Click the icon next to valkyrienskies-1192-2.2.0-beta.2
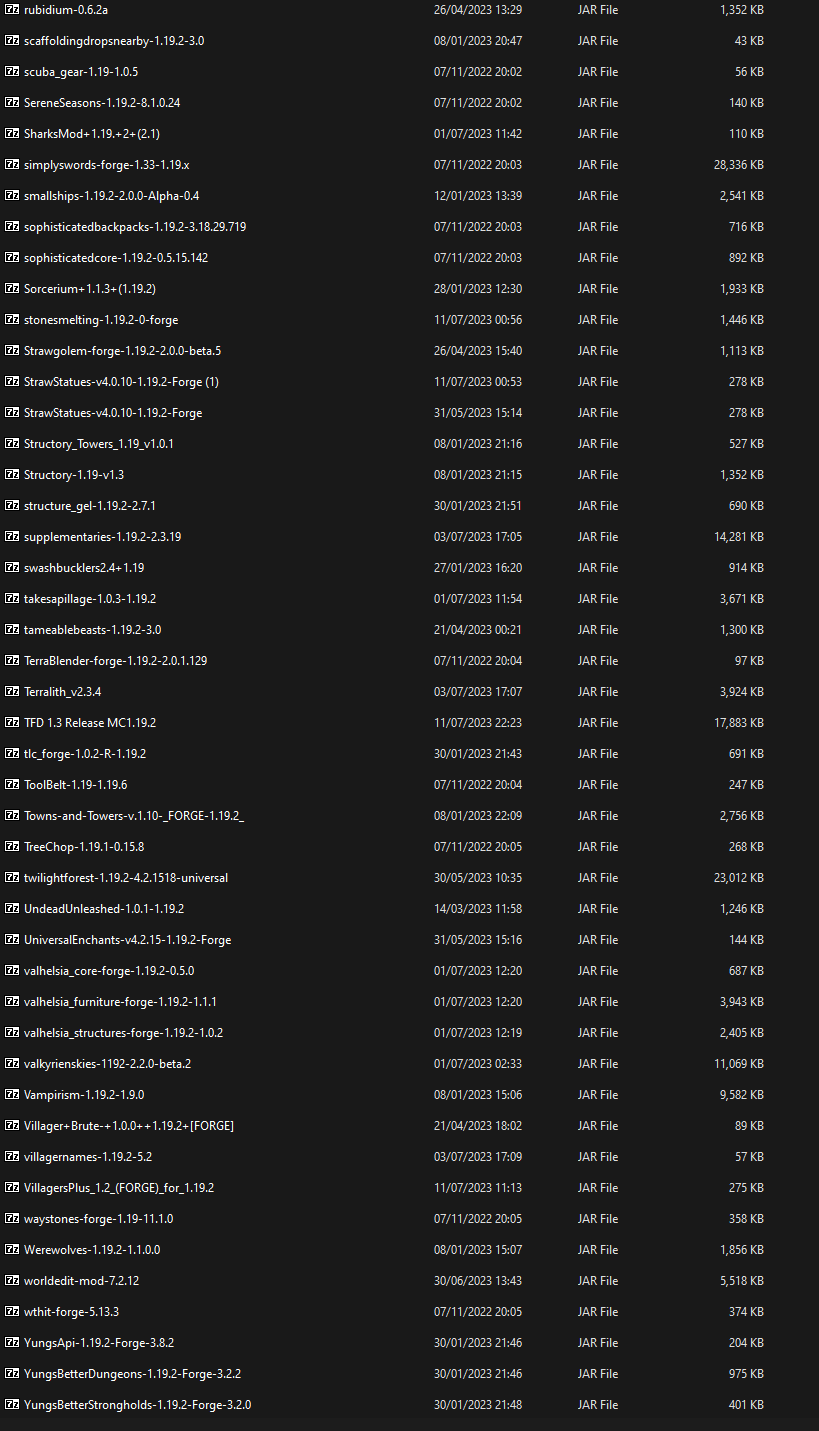The height and width of the screenshot is (1431, 819). pos(12,1063)
